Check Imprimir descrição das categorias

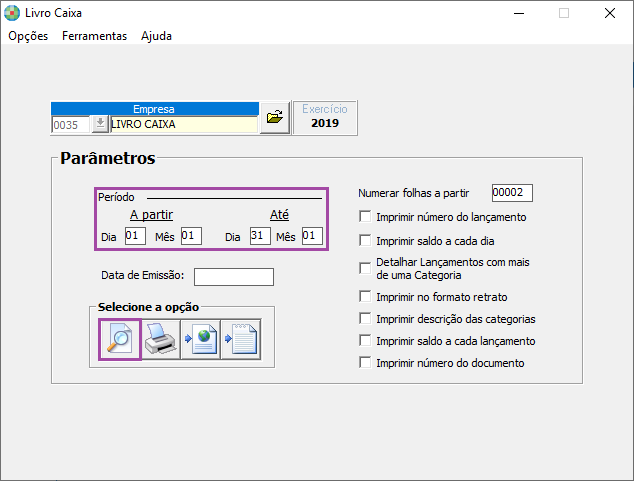(x=365, y=319)
